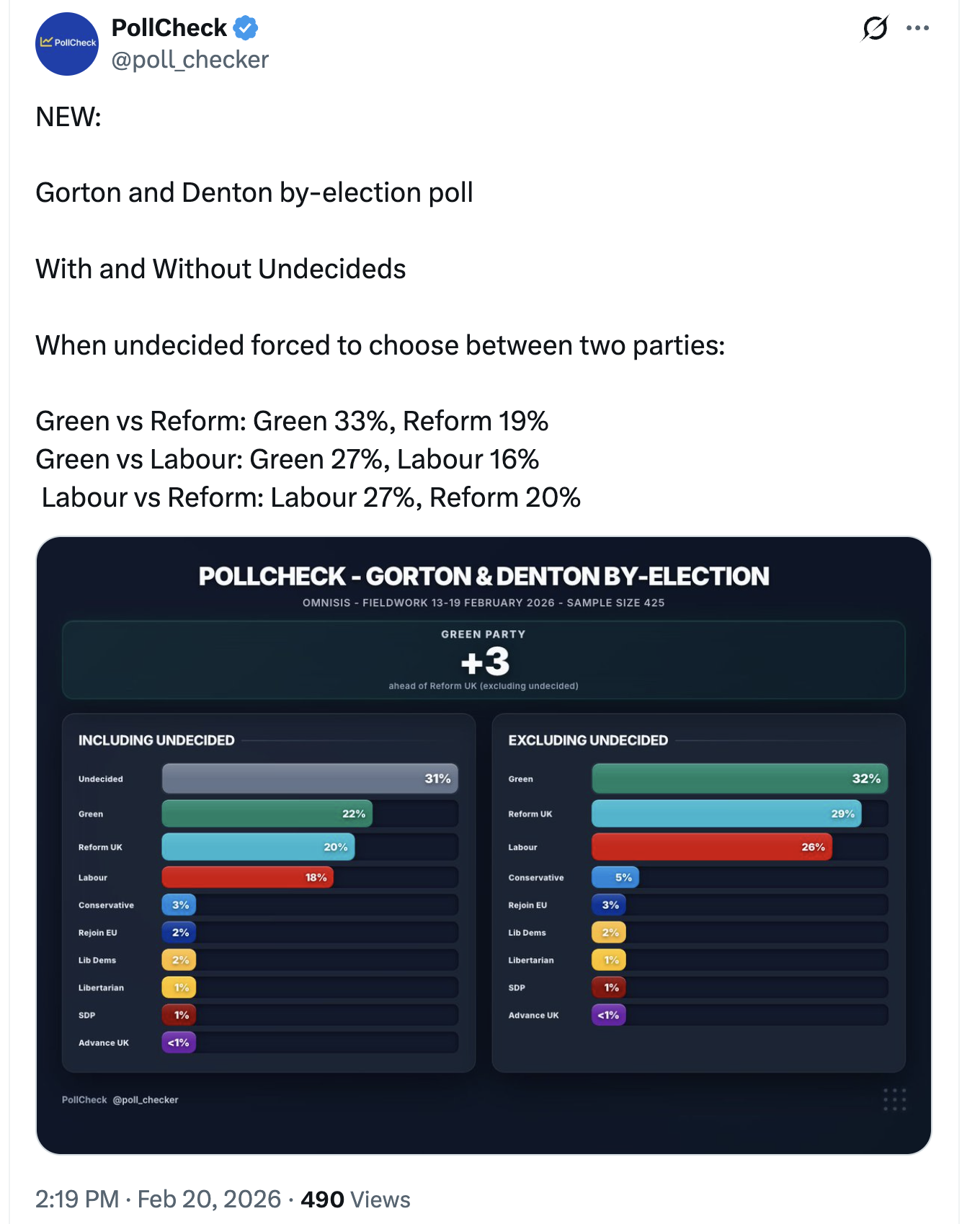Open the PollCheck profile avatar

click(67, 44)
